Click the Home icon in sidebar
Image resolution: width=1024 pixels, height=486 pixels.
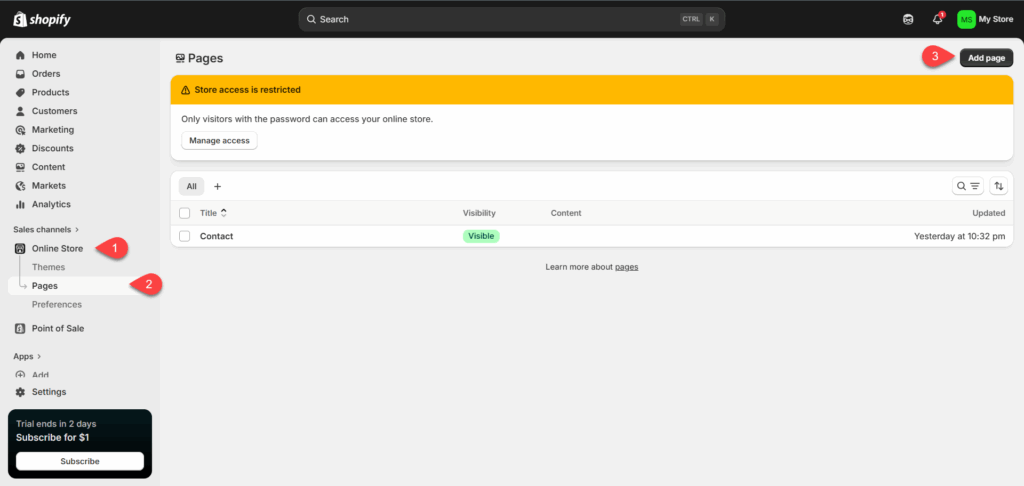point(20,55)
